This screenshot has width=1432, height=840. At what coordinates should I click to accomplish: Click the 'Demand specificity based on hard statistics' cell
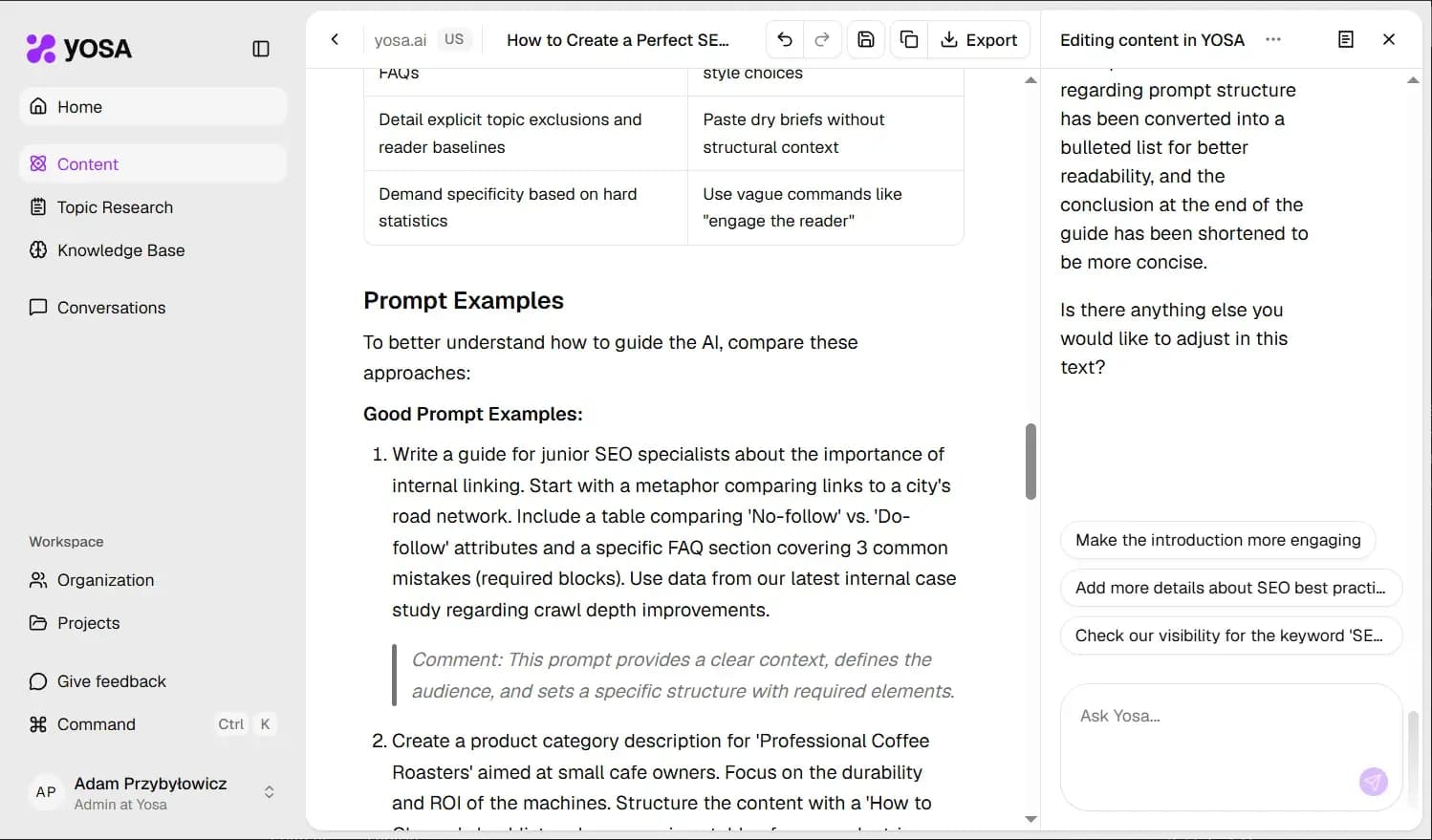tap(526, 207)
